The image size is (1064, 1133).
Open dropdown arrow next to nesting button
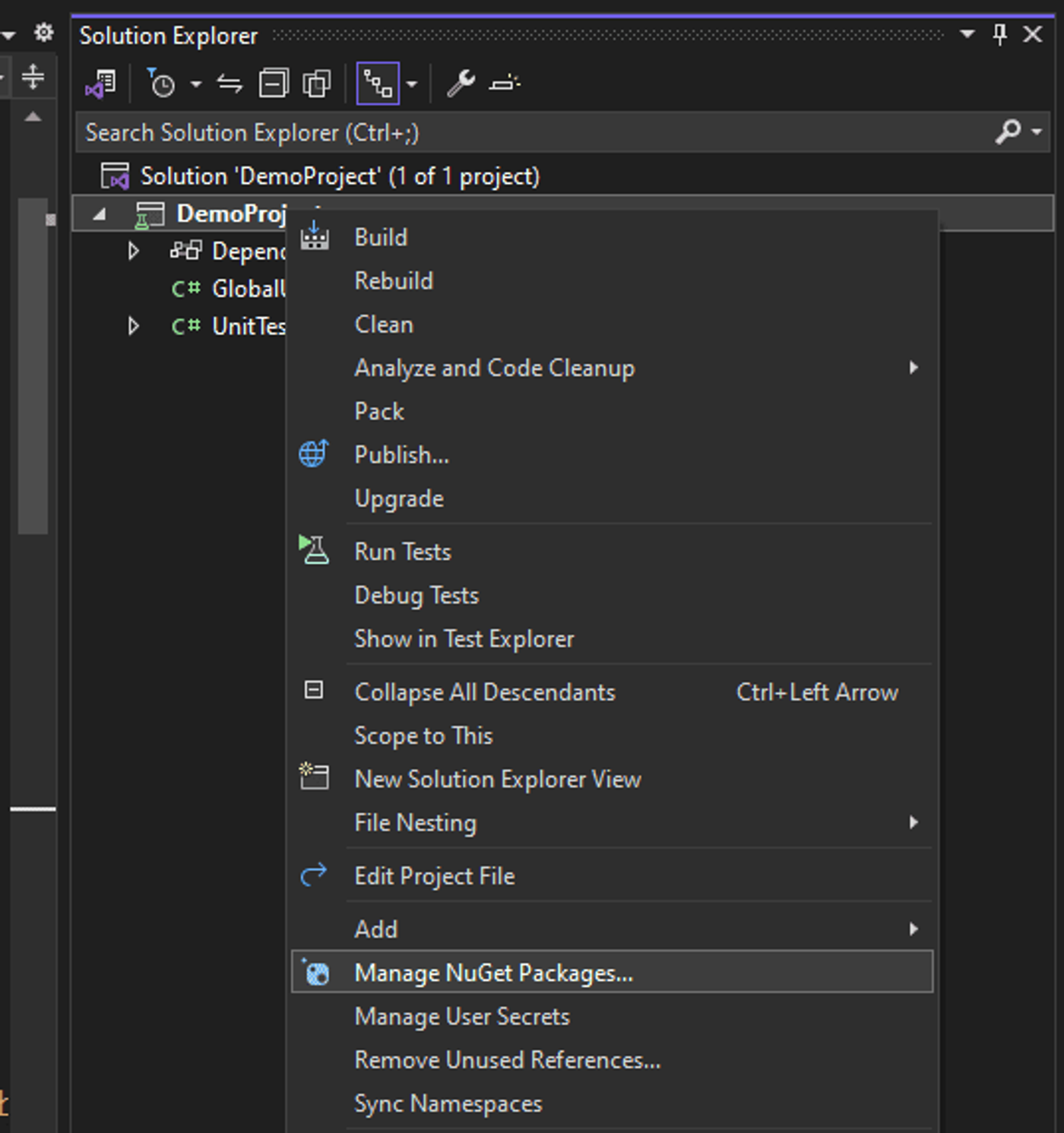(411, 84)
